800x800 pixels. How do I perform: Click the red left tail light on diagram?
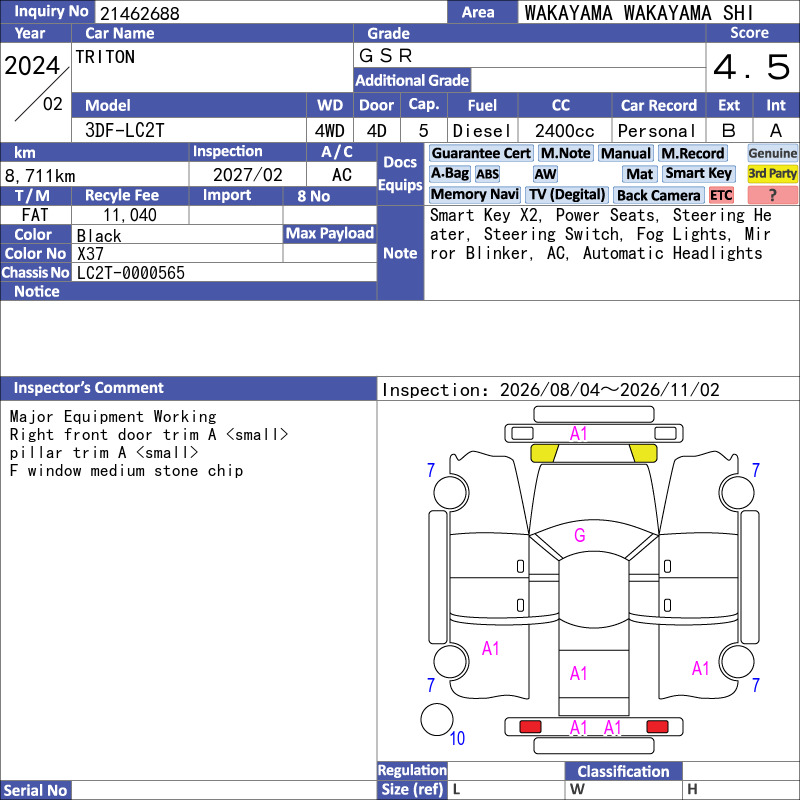(530, 727)
